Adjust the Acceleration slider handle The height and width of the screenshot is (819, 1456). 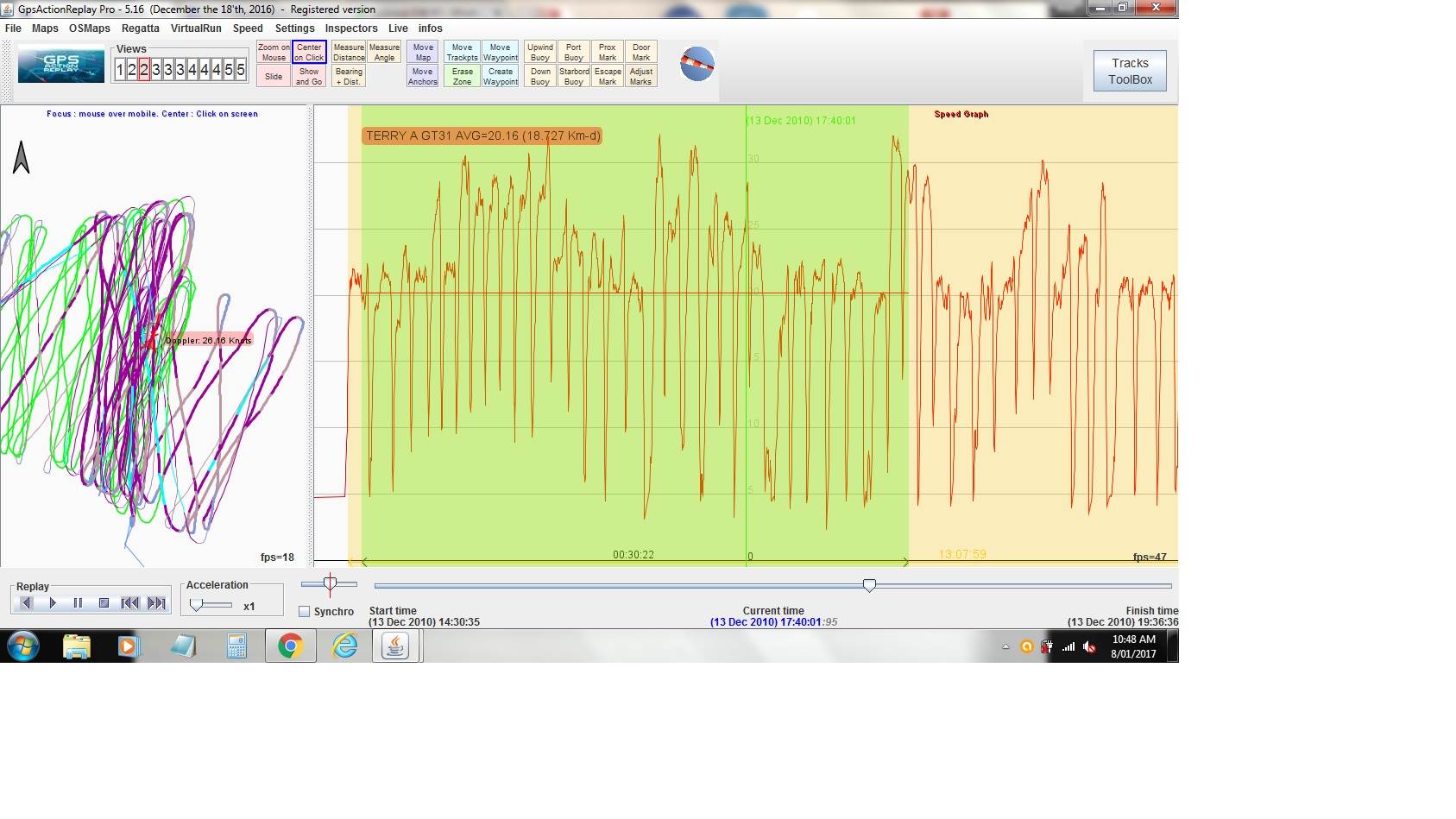(197, 605)
